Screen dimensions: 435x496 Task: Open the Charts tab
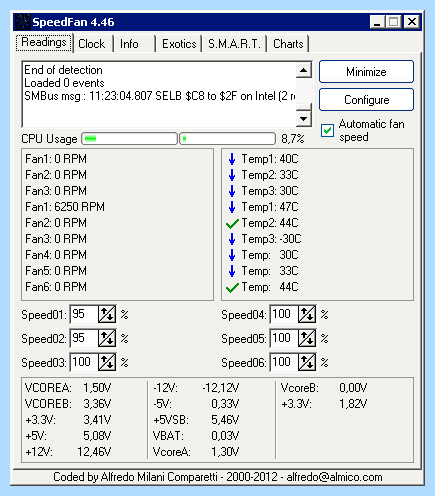coord(288,44)
